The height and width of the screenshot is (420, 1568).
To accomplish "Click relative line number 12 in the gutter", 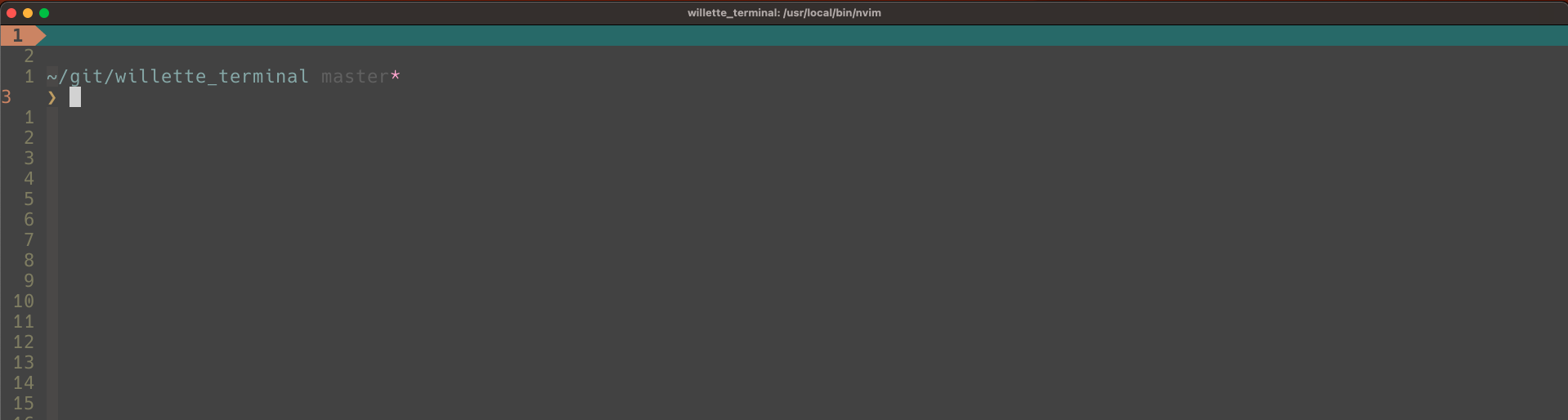I will [x=24, y=342].
